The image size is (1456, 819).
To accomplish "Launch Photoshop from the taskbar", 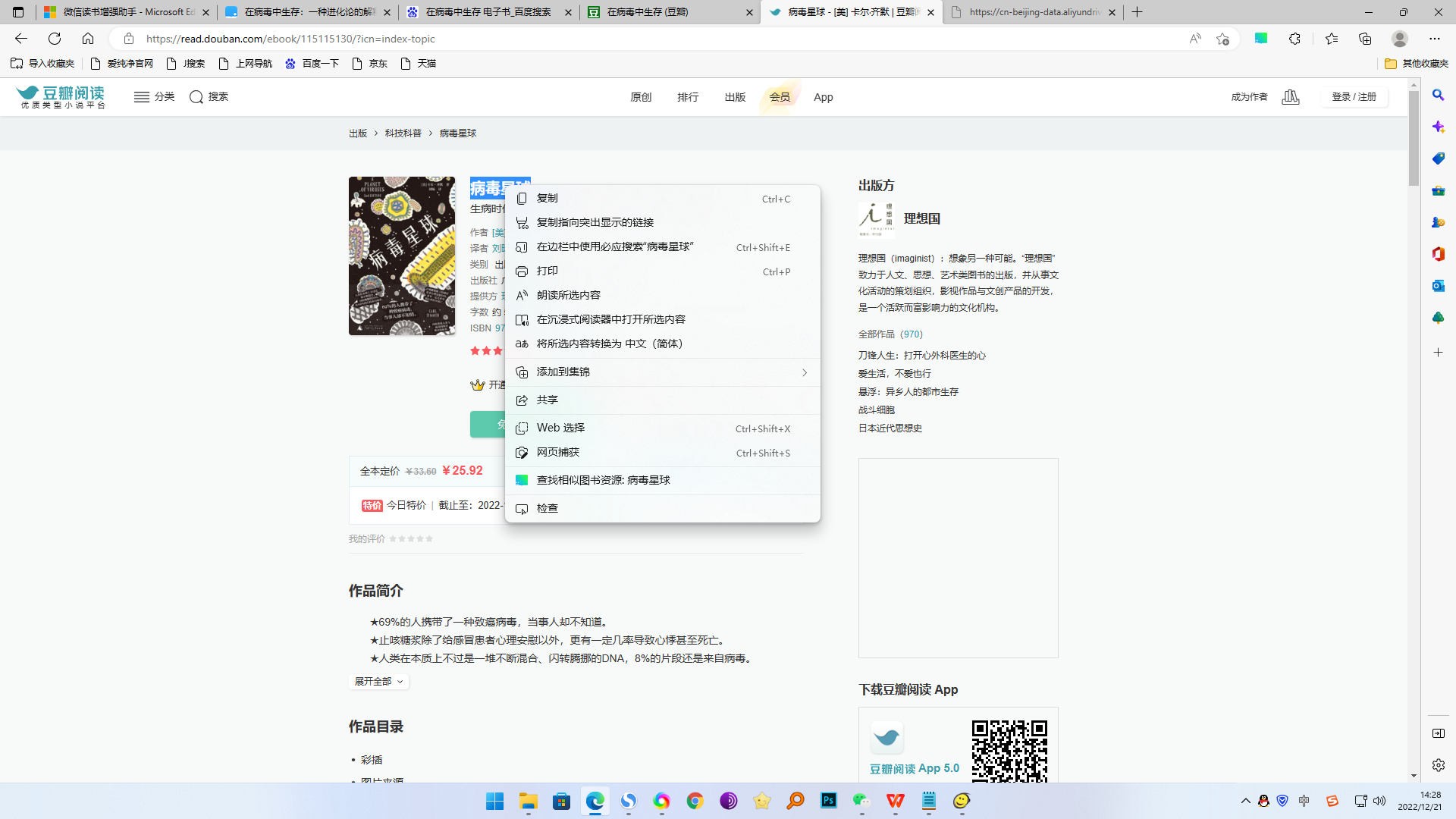I will click(x=828, y=802).
